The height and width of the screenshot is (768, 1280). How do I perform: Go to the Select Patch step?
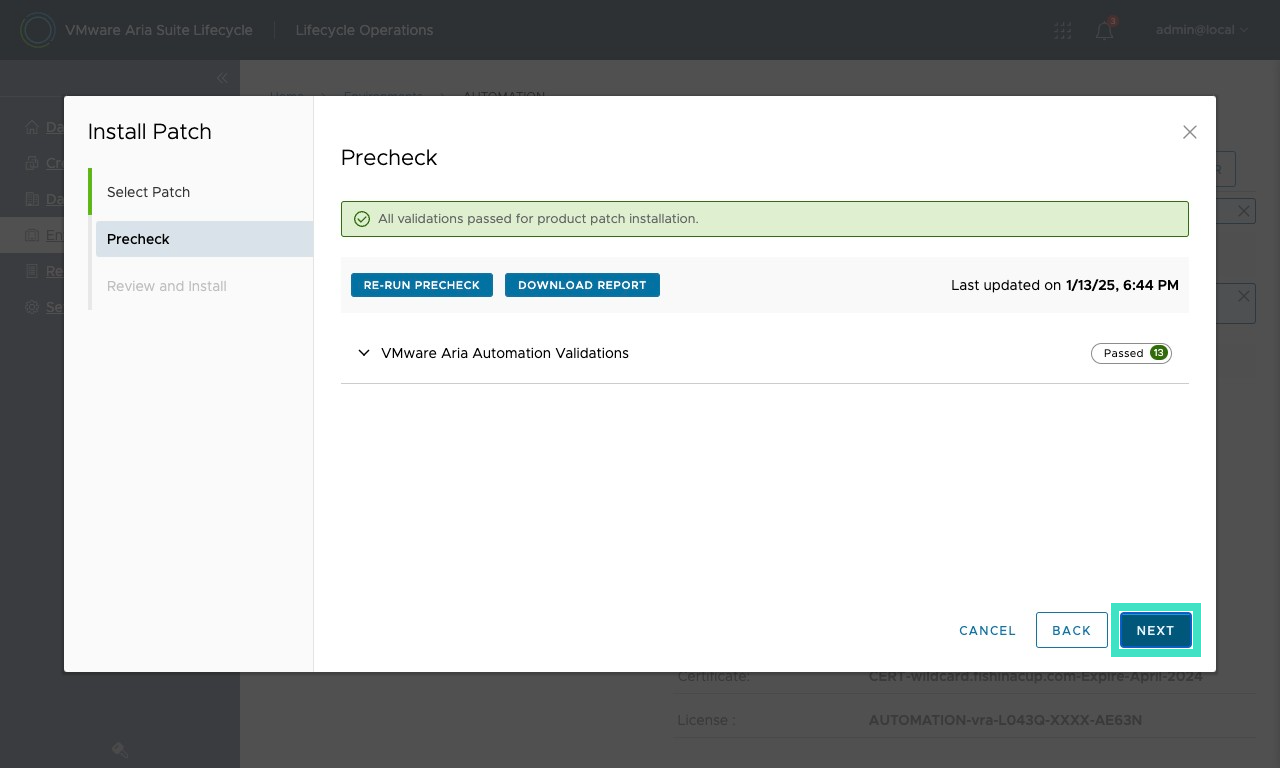point(148,192)
